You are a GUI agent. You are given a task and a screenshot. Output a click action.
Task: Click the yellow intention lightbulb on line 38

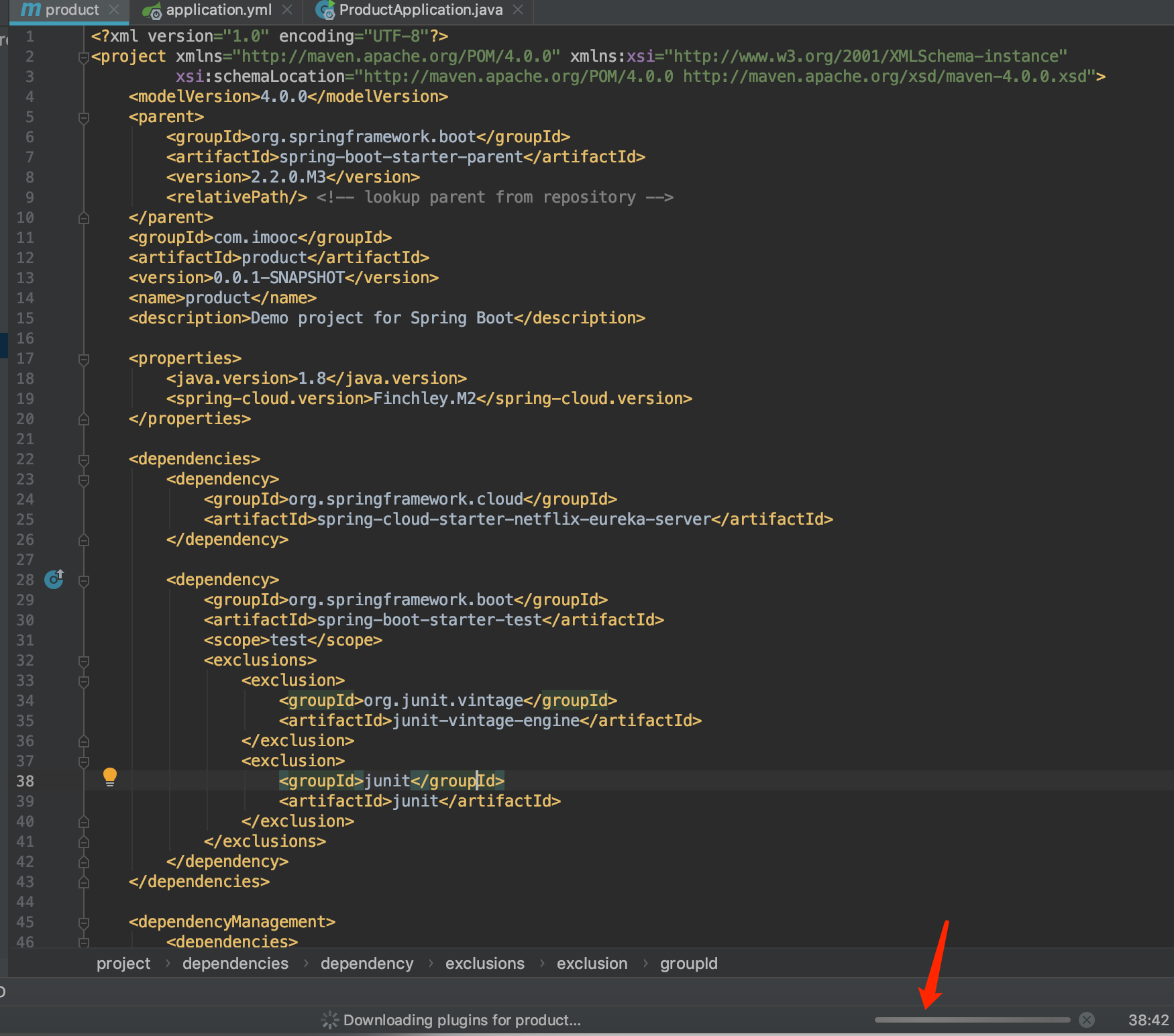(110, 777)
